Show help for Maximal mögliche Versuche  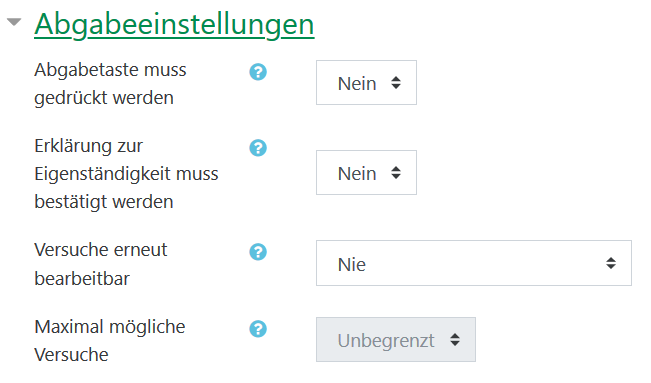coord(258,329)
